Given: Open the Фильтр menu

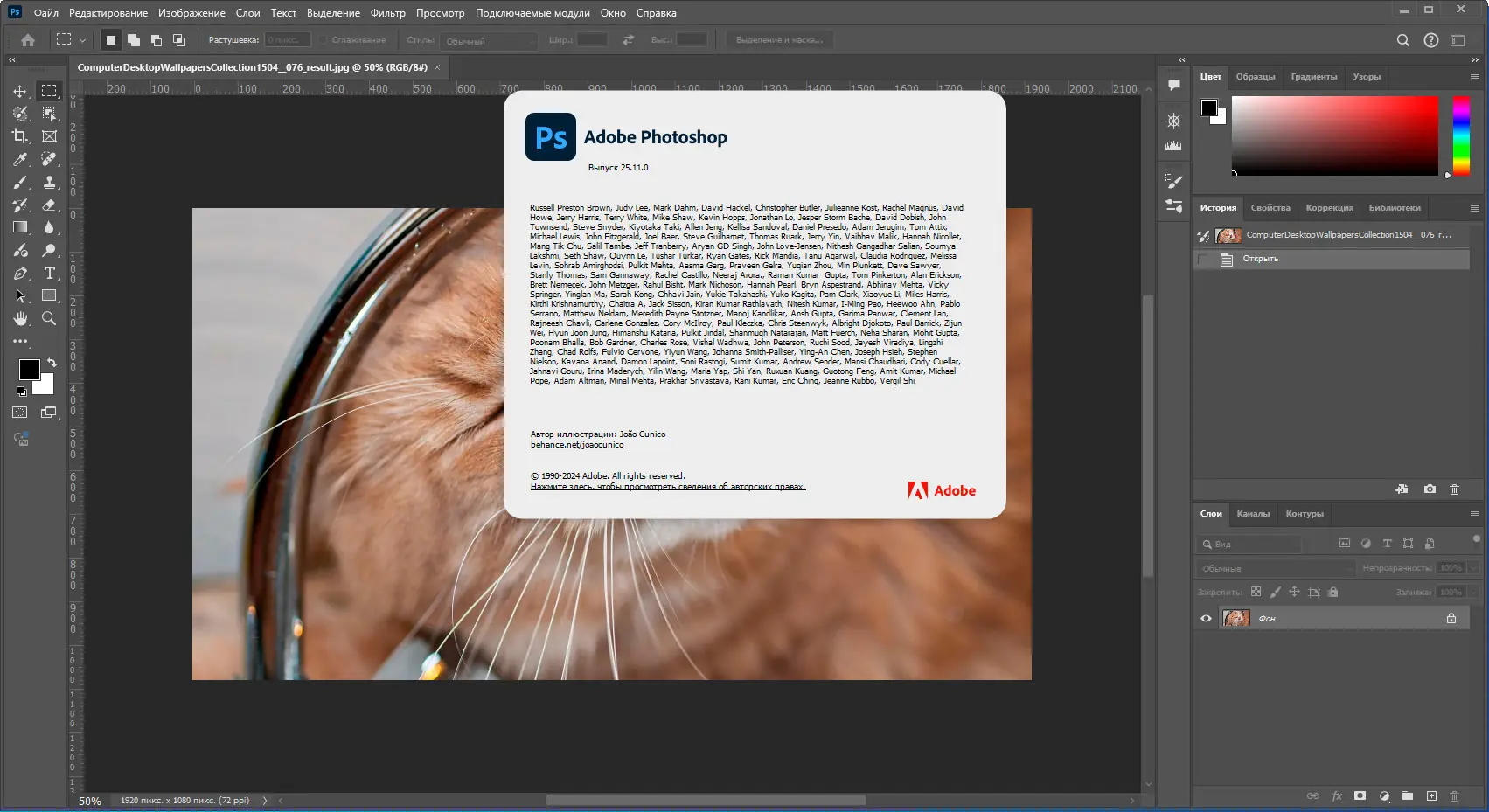Looking at the screenshot, I should [387, 13].
